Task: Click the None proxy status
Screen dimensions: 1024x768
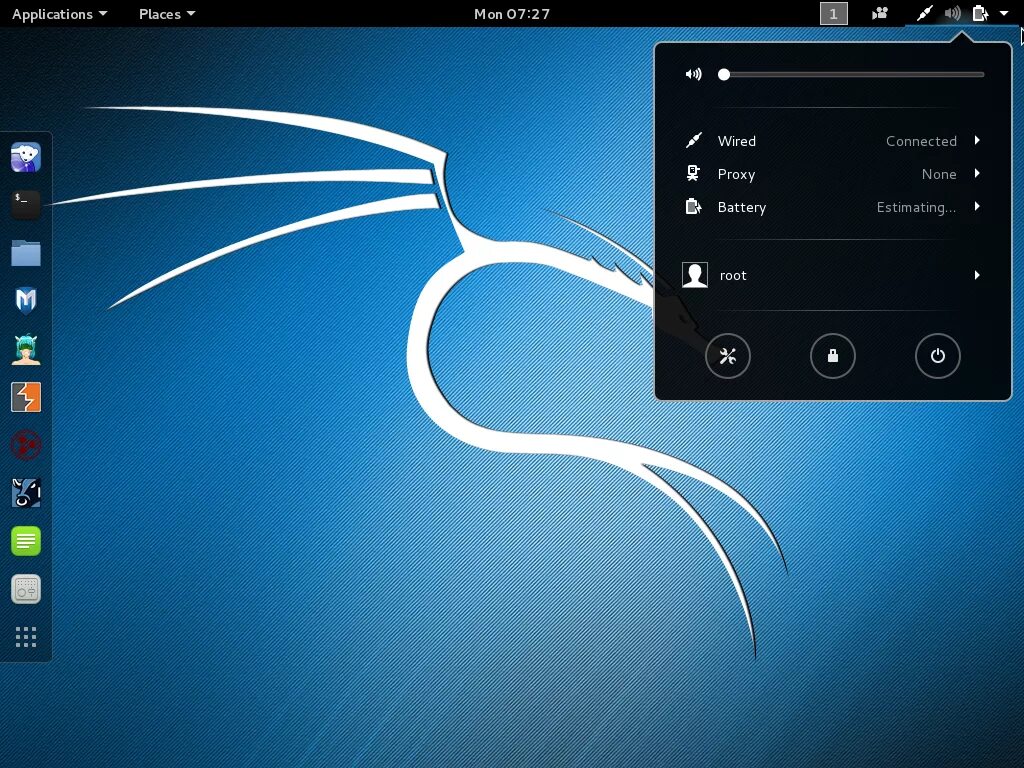Action: (x=938, y=174)
